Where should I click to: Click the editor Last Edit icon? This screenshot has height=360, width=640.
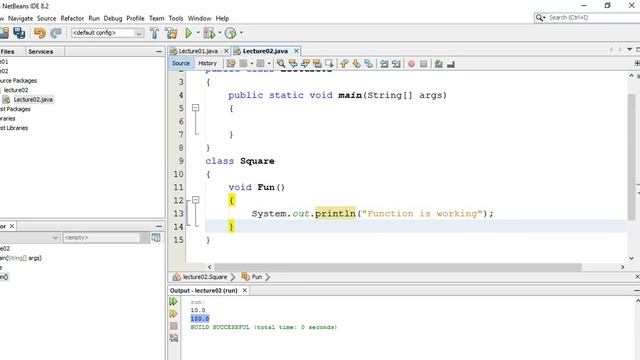231,63
